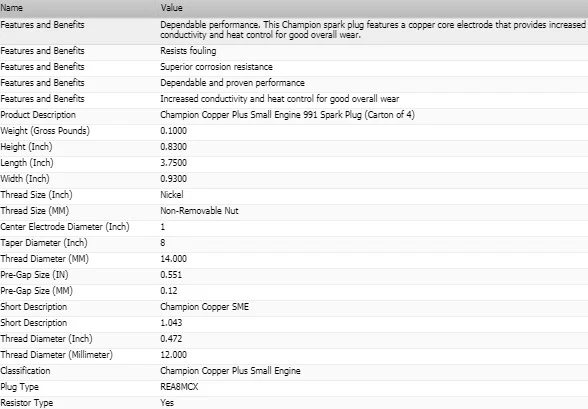Select the Thread Diameter (MM) label

coord(44,259)
